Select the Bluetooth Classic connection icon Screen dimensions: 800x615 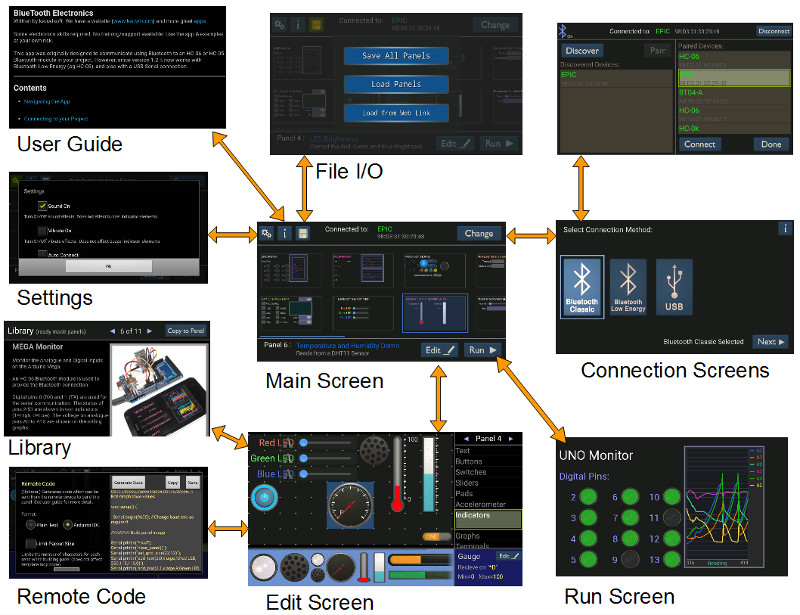click(x=582, y=286)
